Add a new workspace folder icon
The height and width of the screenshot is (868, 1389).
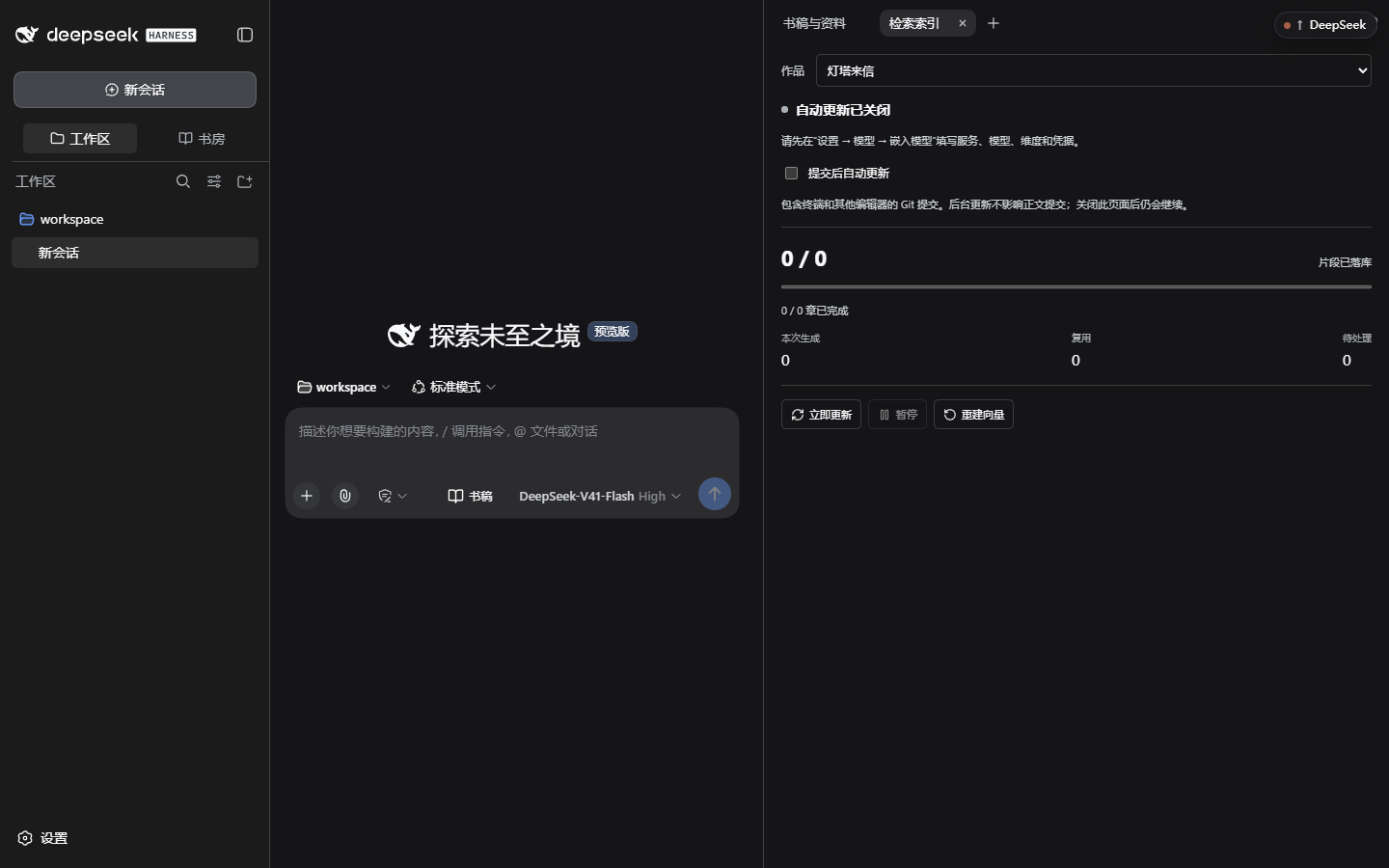(245, 181)
